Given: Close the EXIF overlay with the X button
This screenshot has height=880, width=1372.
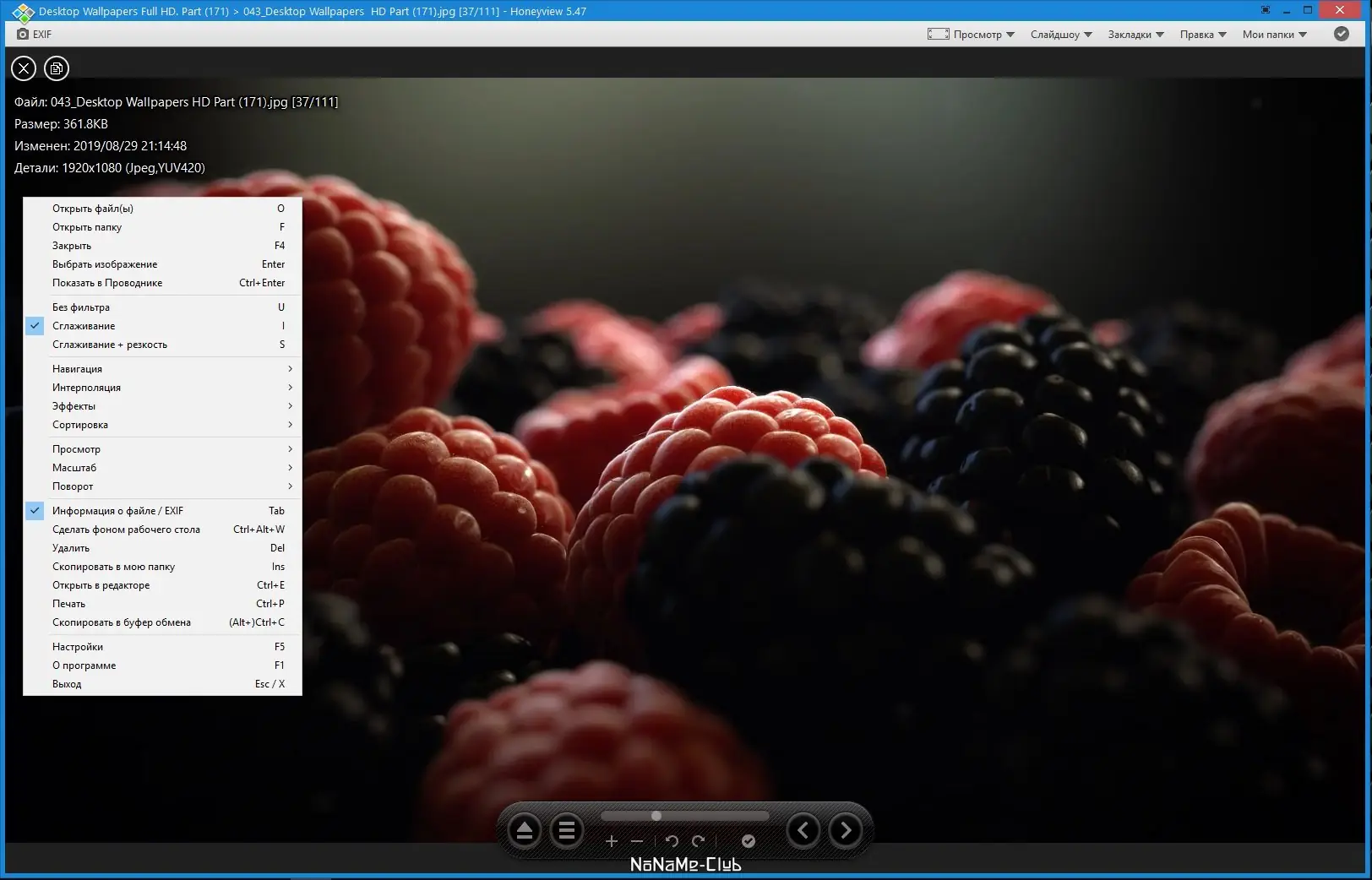Looking at the screenshot, I should [23, 68].
